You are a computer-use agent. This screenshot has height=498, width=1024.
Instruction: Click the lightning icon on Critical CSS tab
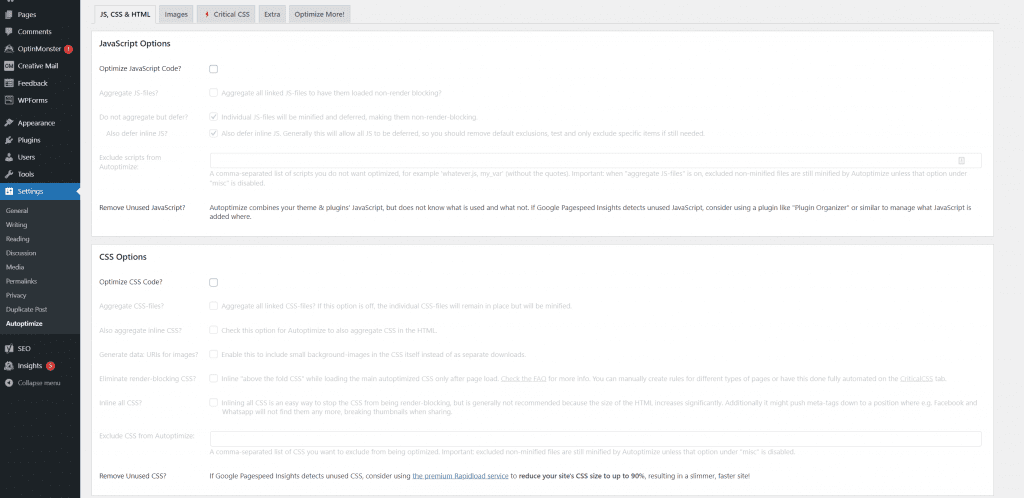tap(207, 14)
